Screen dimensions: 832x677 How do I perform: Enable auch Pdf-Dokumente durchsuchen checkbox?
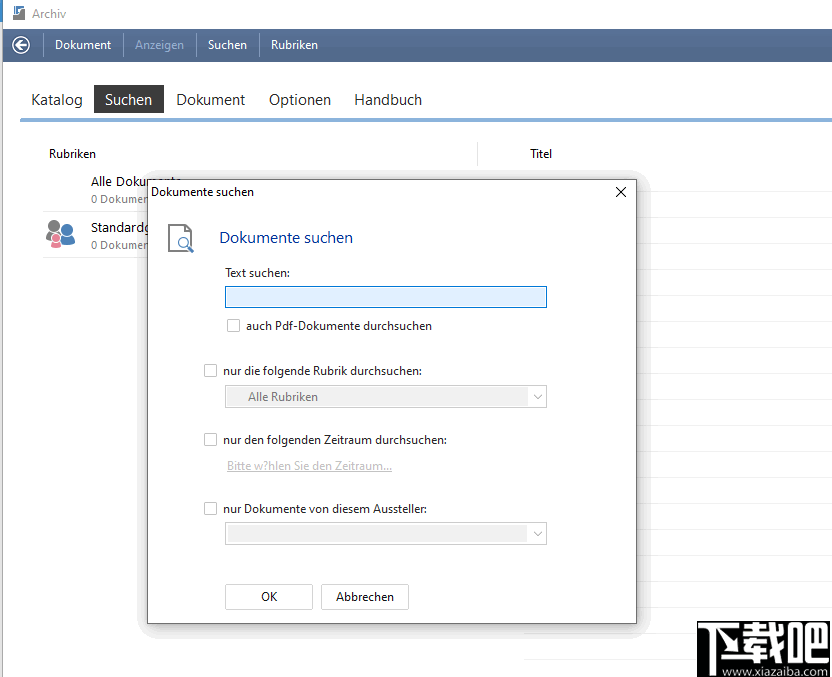click(233, 326)
